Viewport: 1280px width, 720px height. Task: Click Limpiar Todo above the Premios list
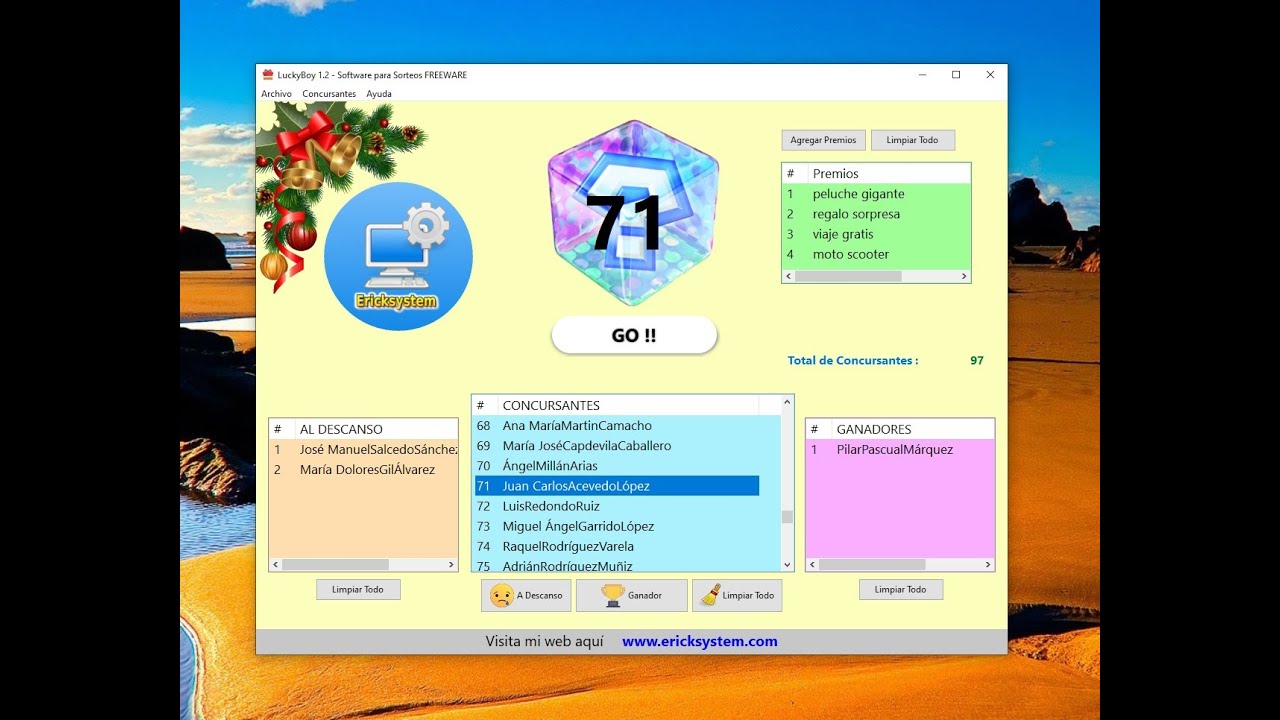(913, 140)
